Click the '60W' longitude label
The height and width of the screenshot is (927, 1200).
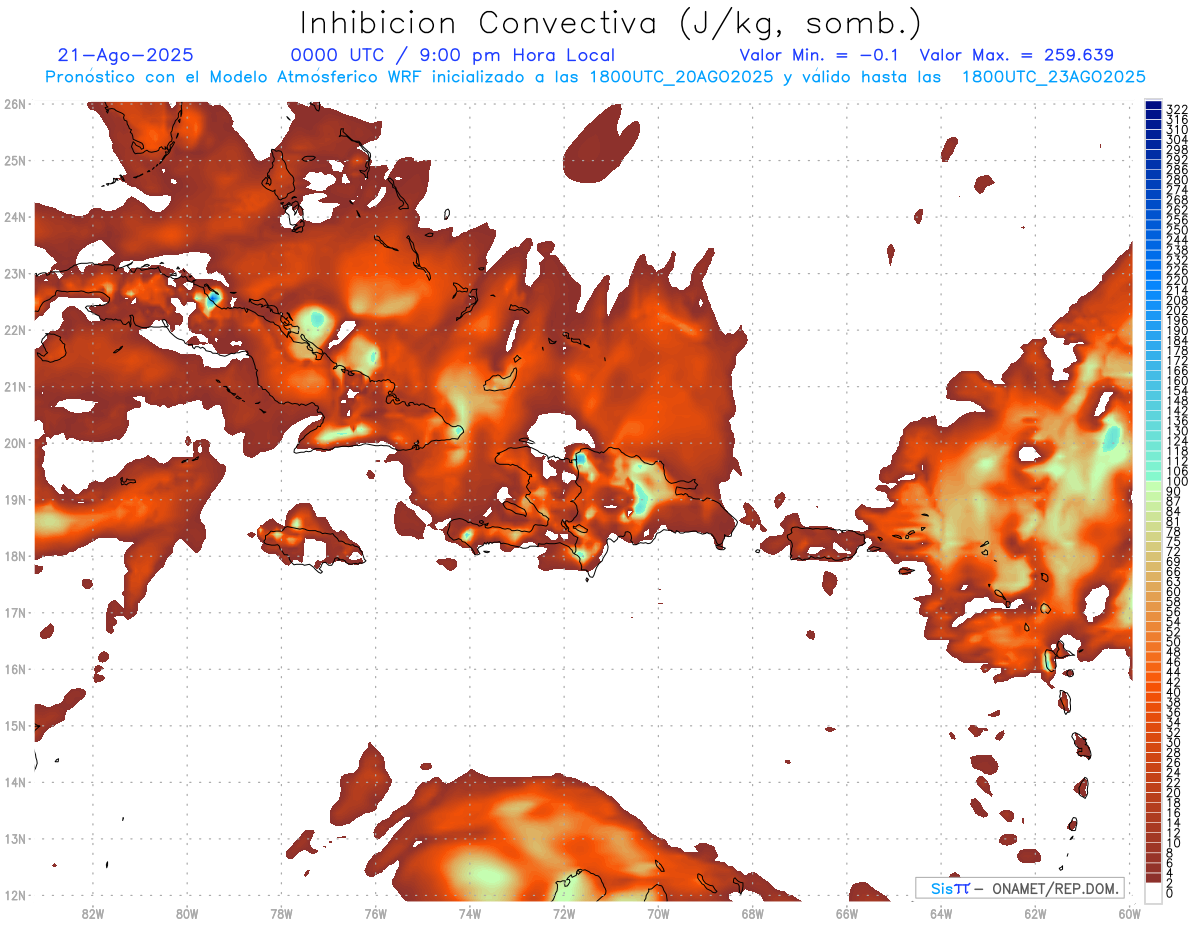pyautogui.click(x=1128, y=912)
